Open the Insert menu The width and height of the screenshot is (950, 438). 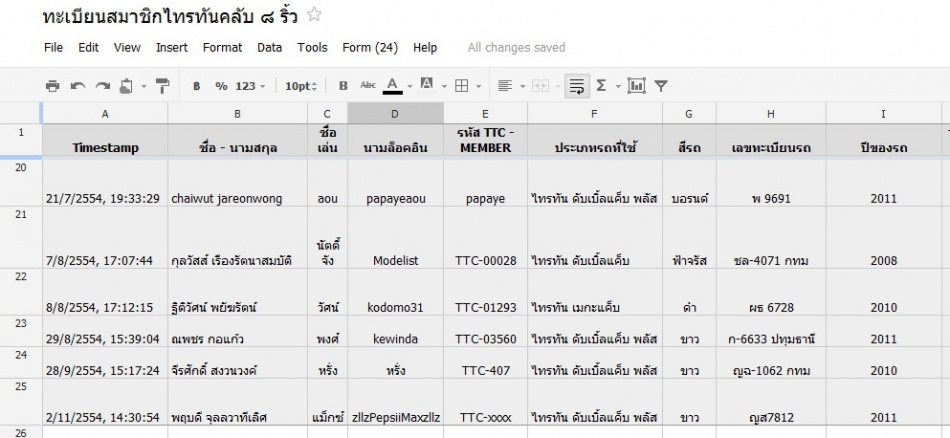click(x=172, y=47)
